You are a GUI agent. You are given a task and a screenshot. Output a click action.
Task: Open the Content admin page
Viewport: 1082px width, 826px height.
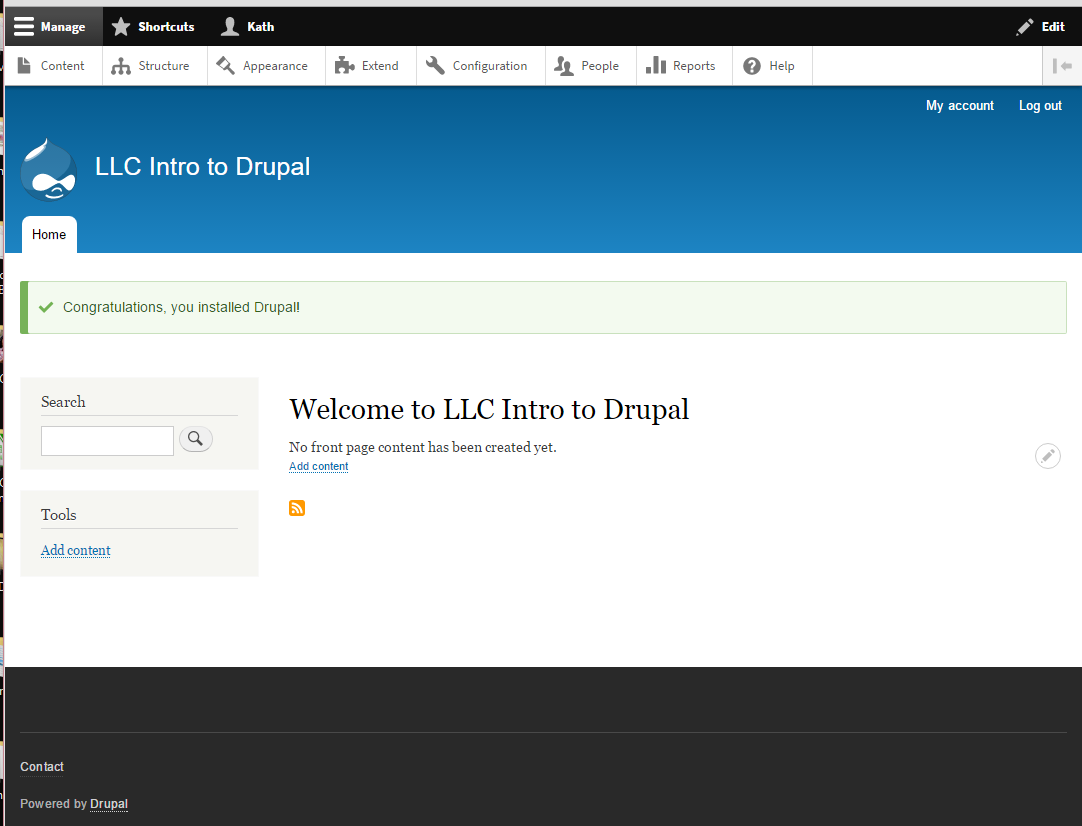click(x=53, y=66)
